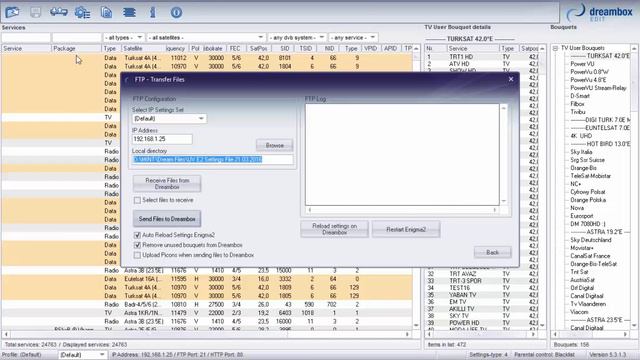Open the all types filter dropdown
The width and height of the screenshot is (640, 360).
pos(124,38)
